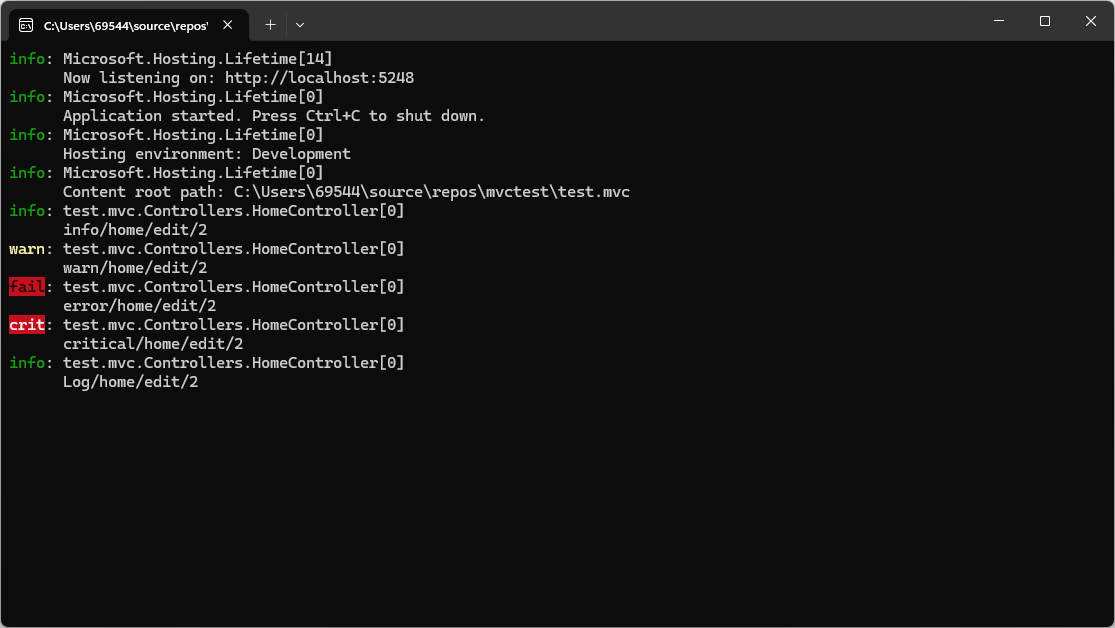The image size is (1115, 628).
Task: Maximize the terminal window
Action: [1045, 21]
